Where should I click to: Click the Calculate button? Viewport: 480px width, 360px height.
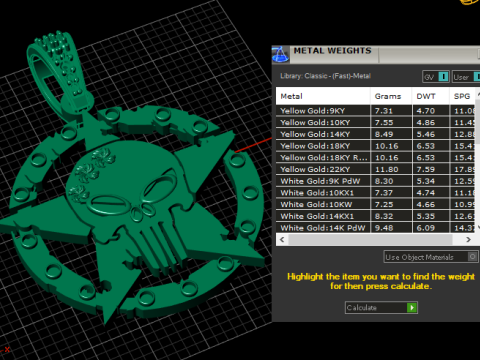(381, 307)
